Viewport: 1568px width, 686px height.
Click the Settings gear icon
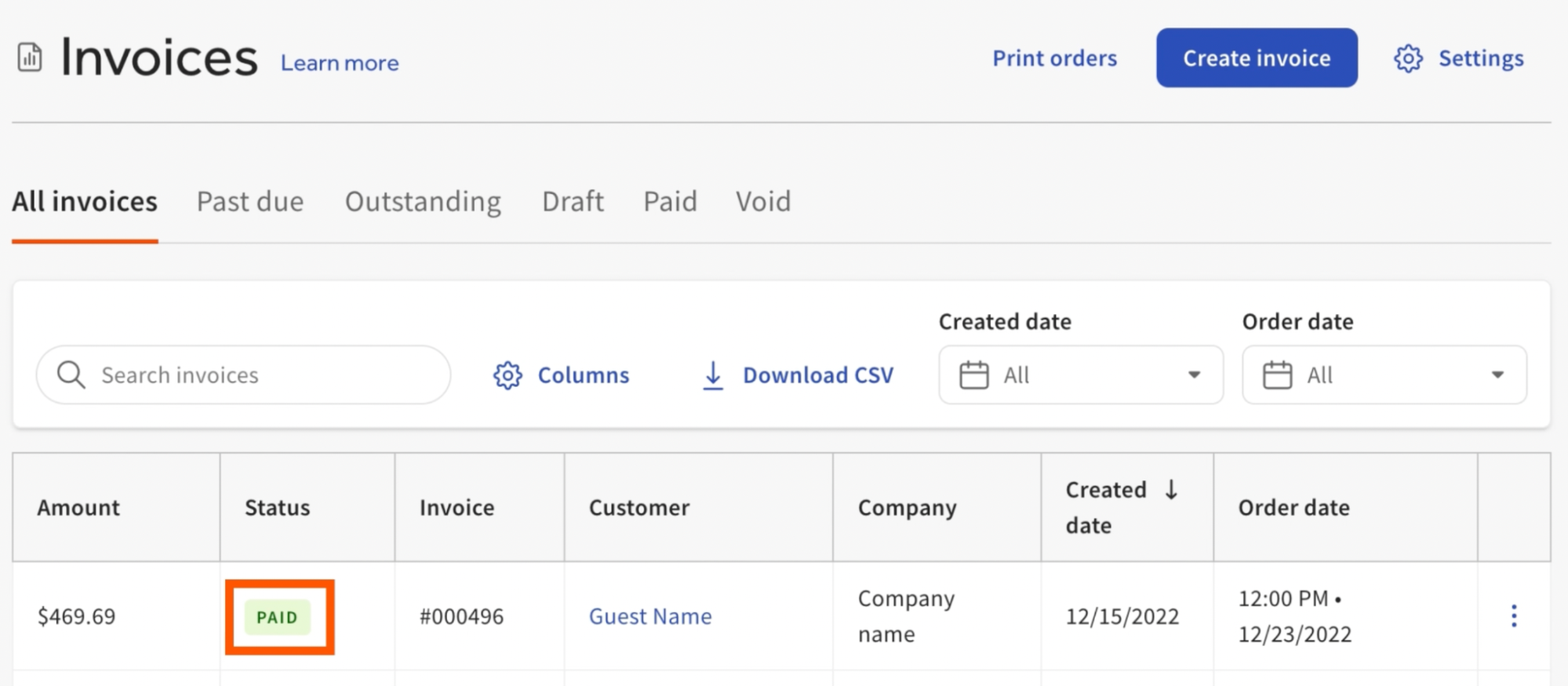tap(1408, 59)
